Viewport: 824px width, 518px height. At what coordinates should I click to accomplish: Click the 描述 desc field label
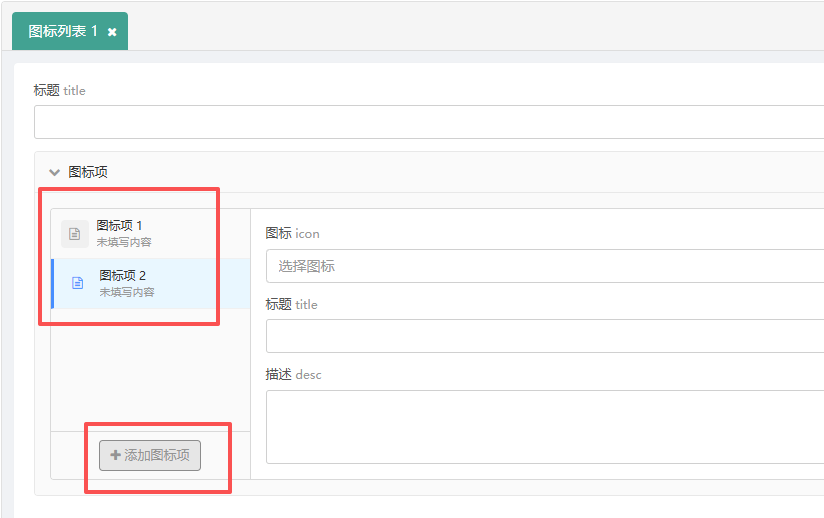[x=293, y=375]
